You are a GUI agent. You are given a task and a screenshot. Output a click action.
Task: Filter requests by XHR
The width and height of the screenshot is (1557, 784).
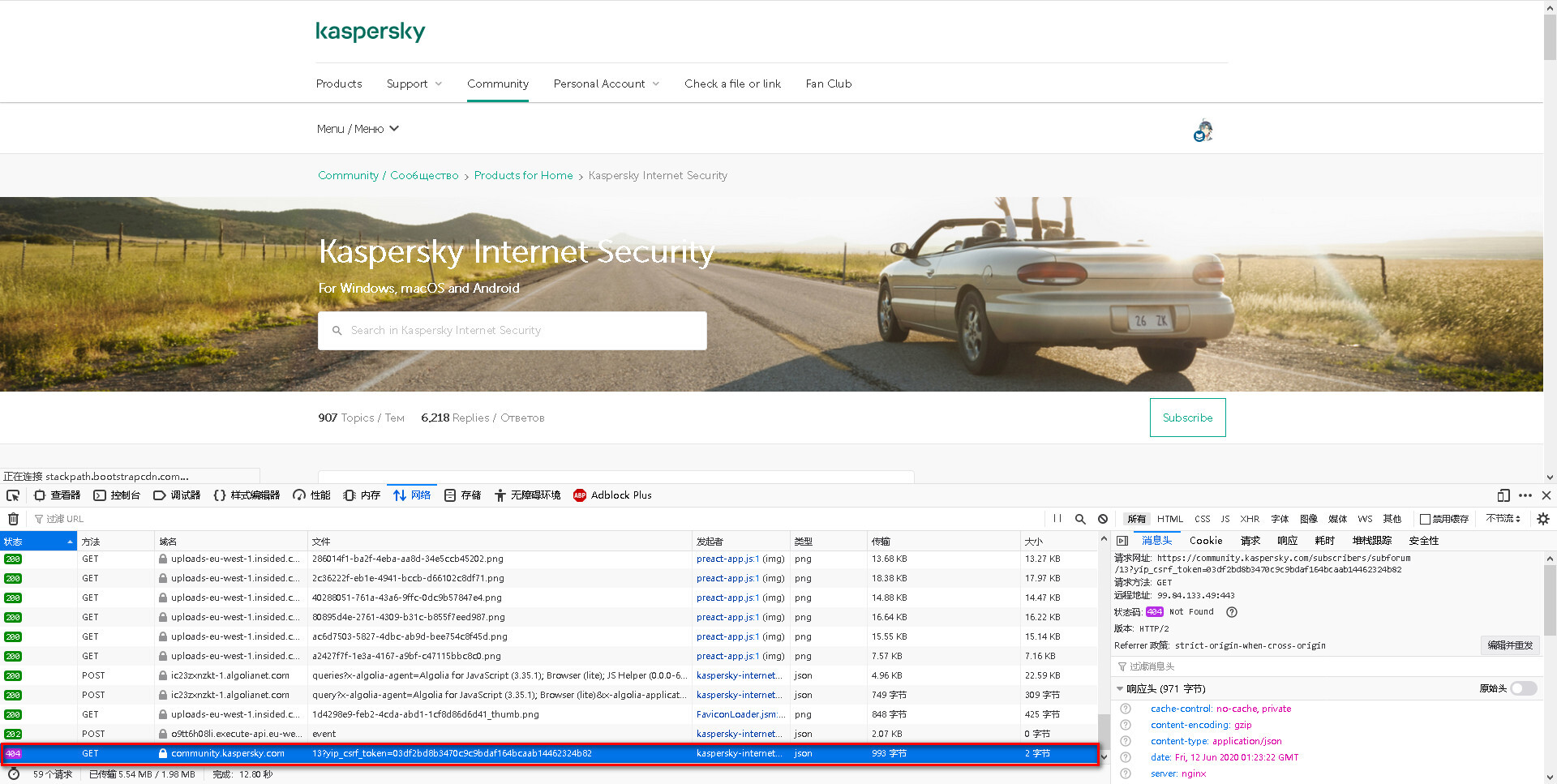click(1250, 519)
